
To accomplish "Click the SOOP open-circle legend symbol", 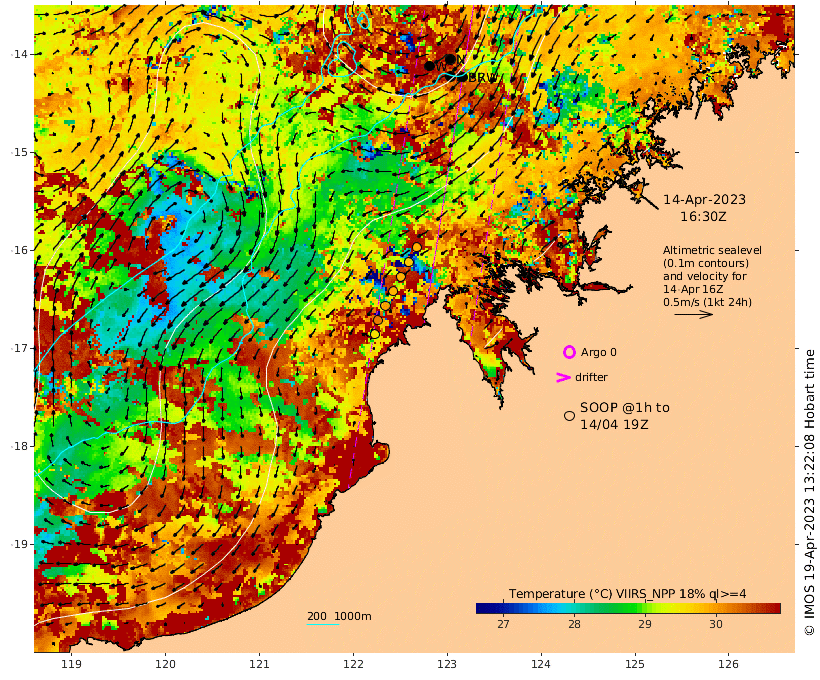I will 570,416.
